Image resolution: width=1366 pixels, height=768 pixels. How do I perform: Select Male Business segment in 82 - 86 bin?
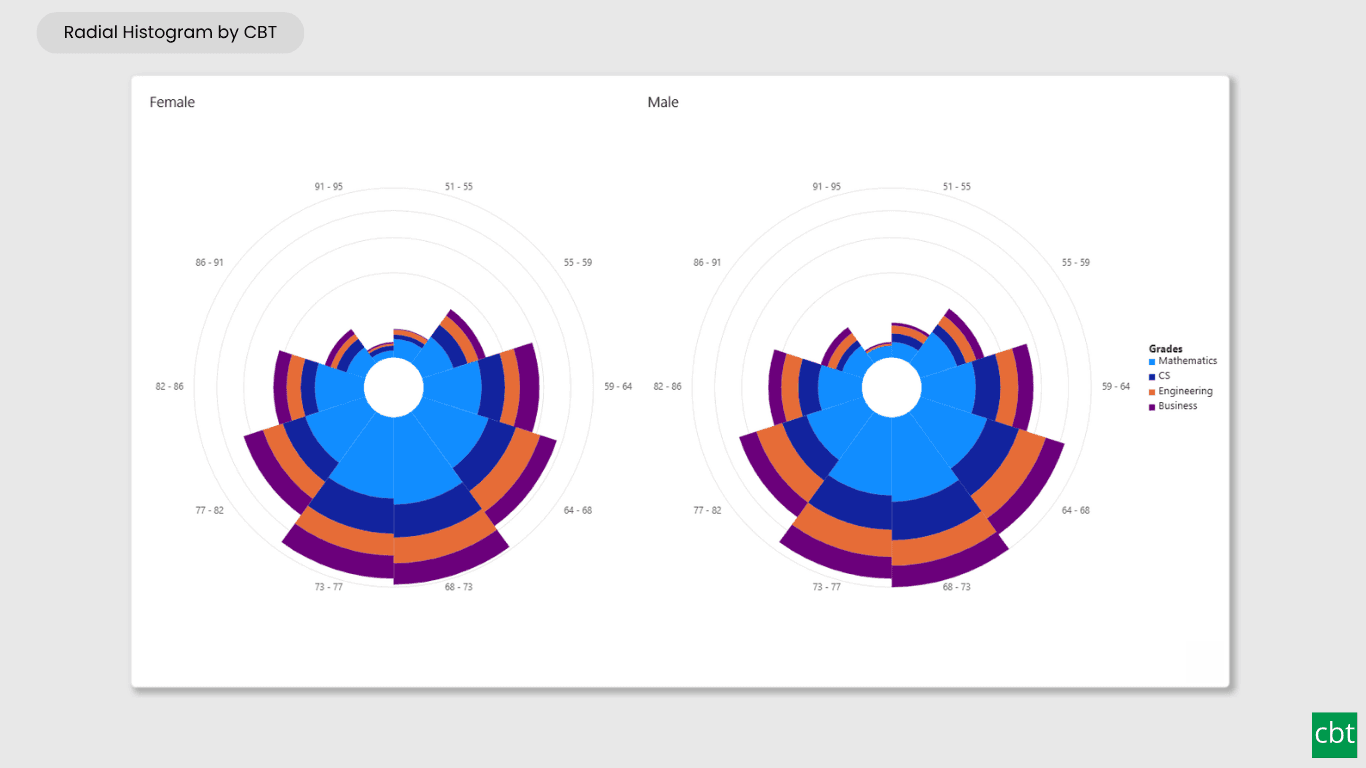(776, 387)
